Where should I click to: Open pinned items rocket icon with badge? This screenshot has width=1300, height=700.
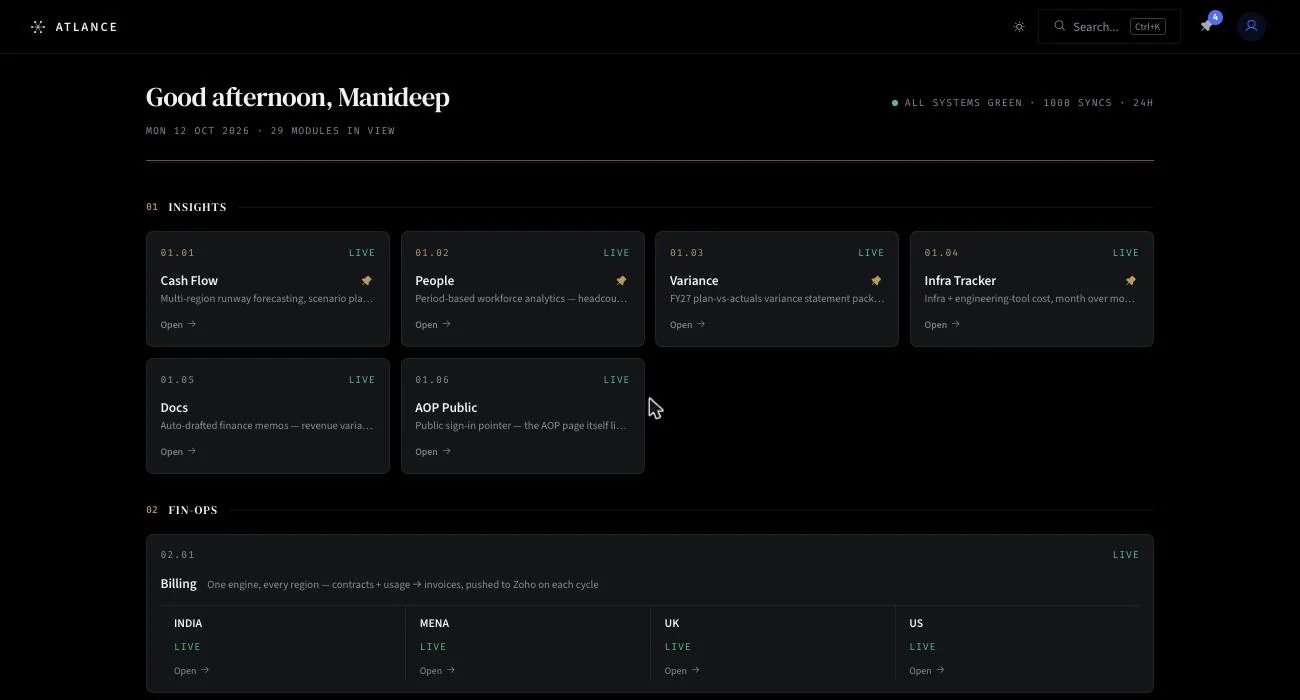(x=1207, y=26)
